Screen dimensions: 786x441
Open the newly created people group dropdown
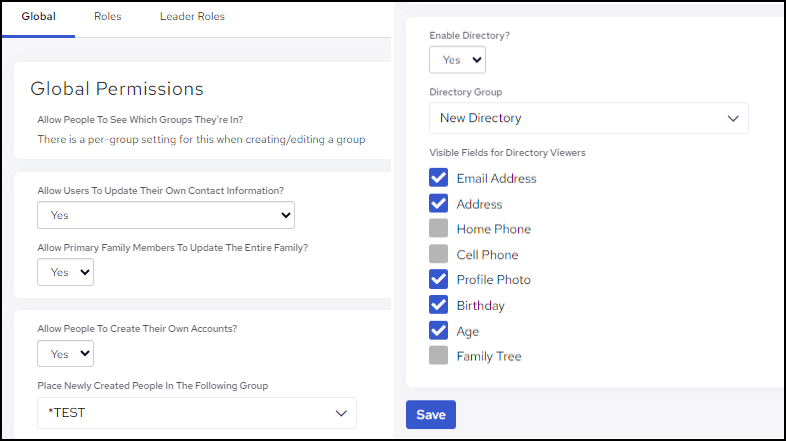point(197,413)
